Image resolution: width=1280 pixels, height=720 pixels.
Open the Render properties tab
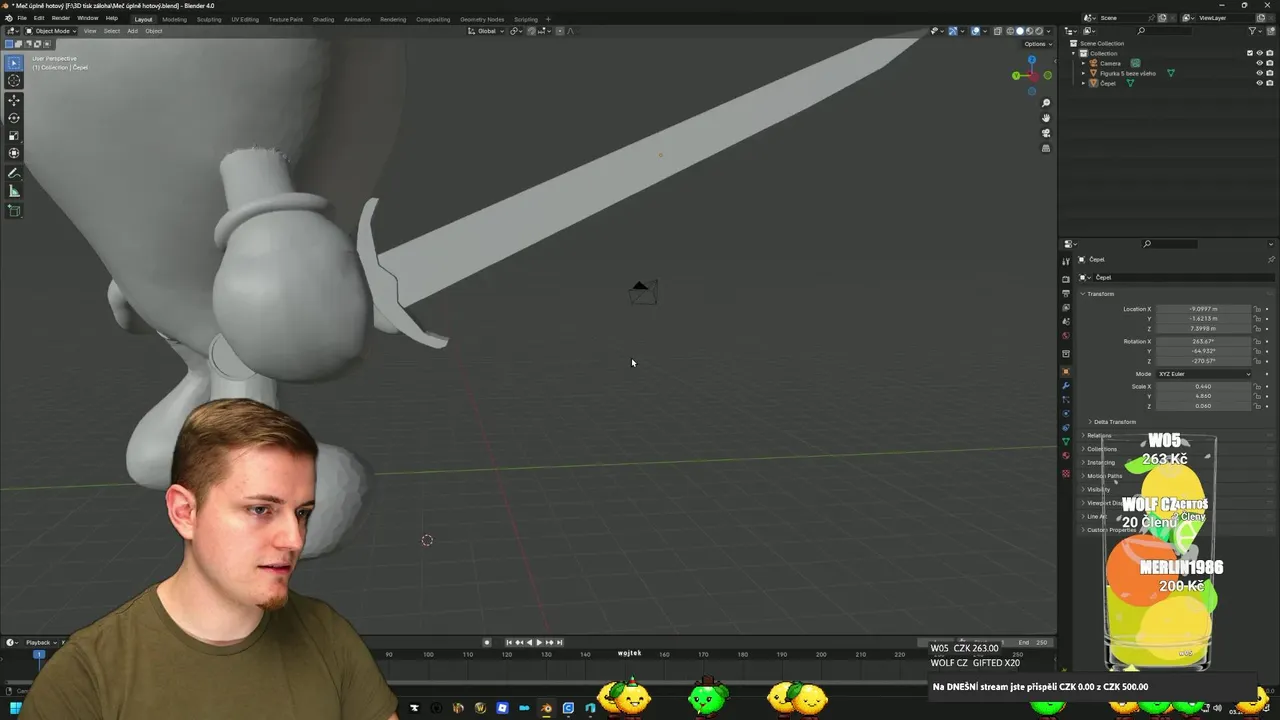pyautogui.click(x=1066, y=279)
